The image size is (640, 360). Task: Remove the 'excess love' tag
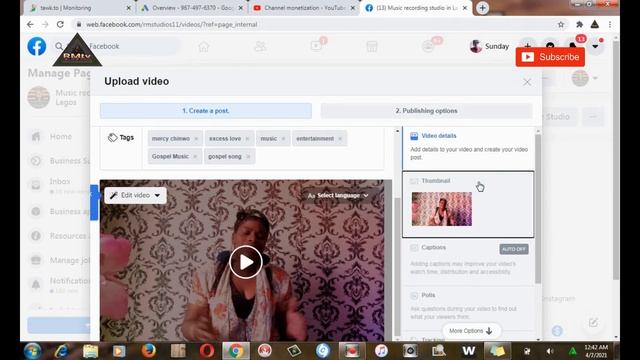click(x=247, y=139)
